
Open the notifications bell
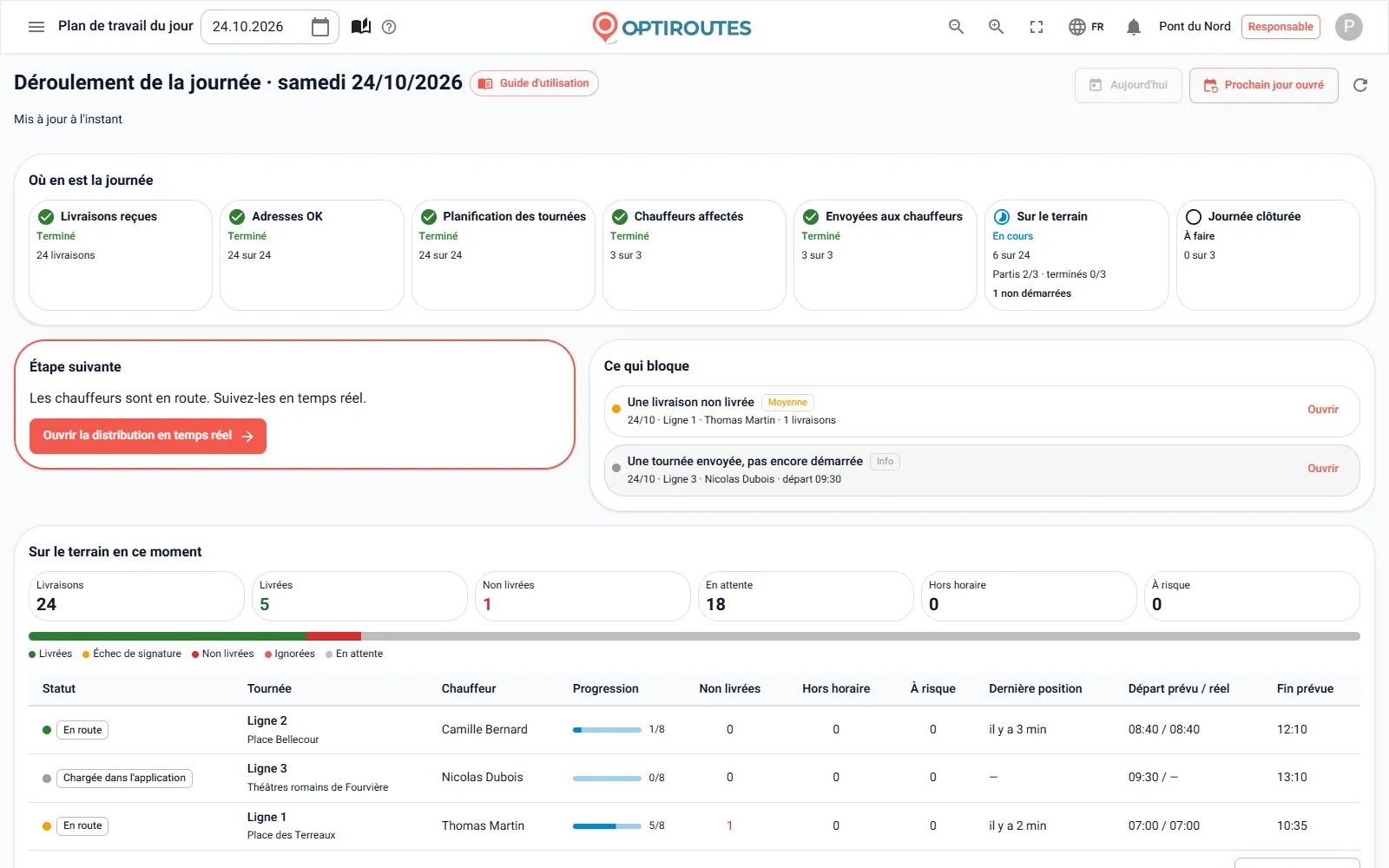1133,27
